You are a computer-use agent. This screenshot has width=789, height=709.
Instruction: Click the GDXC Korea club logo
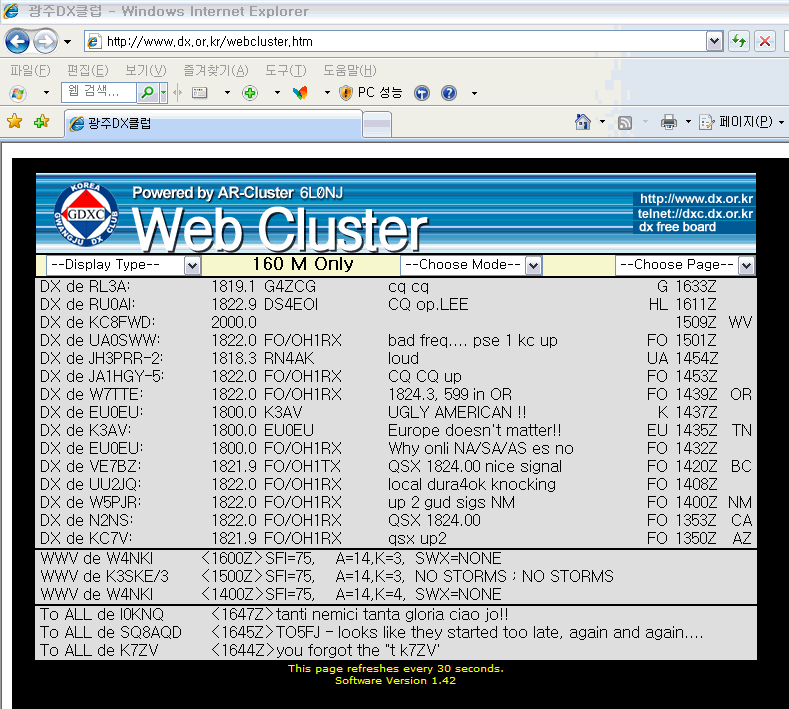(x=86, y=214)
